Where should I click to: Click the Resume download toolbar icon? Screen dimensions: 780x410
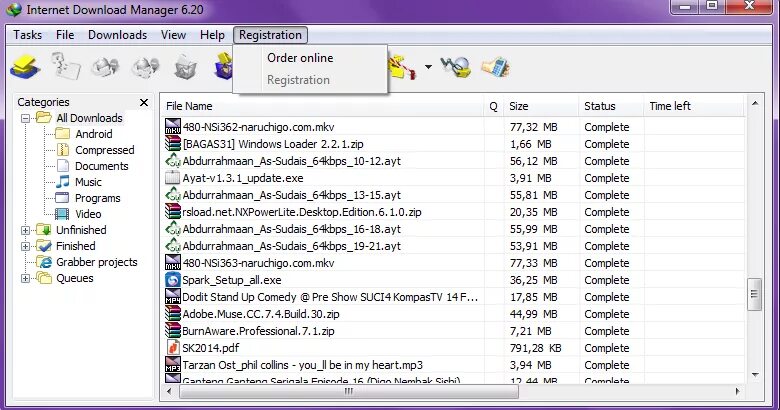coord(66,66)
